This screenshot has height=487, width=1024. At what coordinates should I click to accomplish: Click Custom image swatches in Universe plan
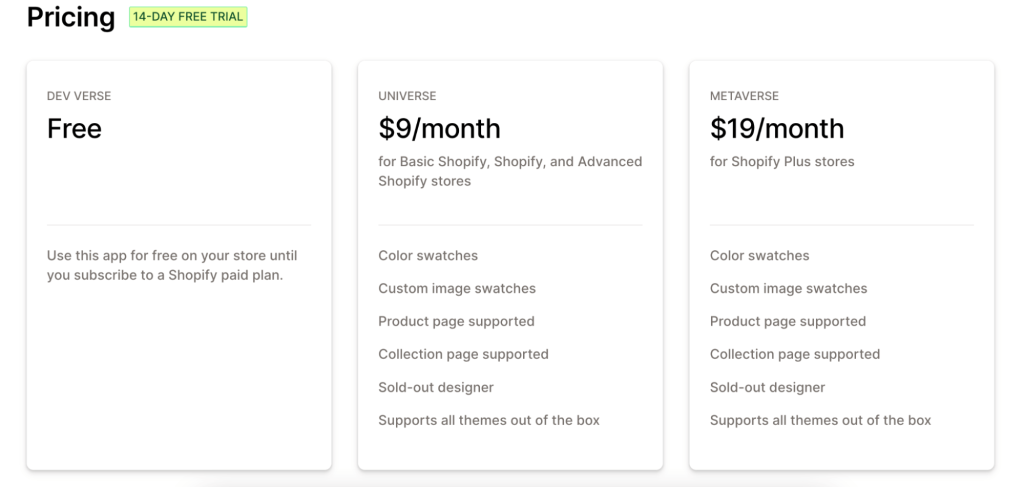coord(456,289)
